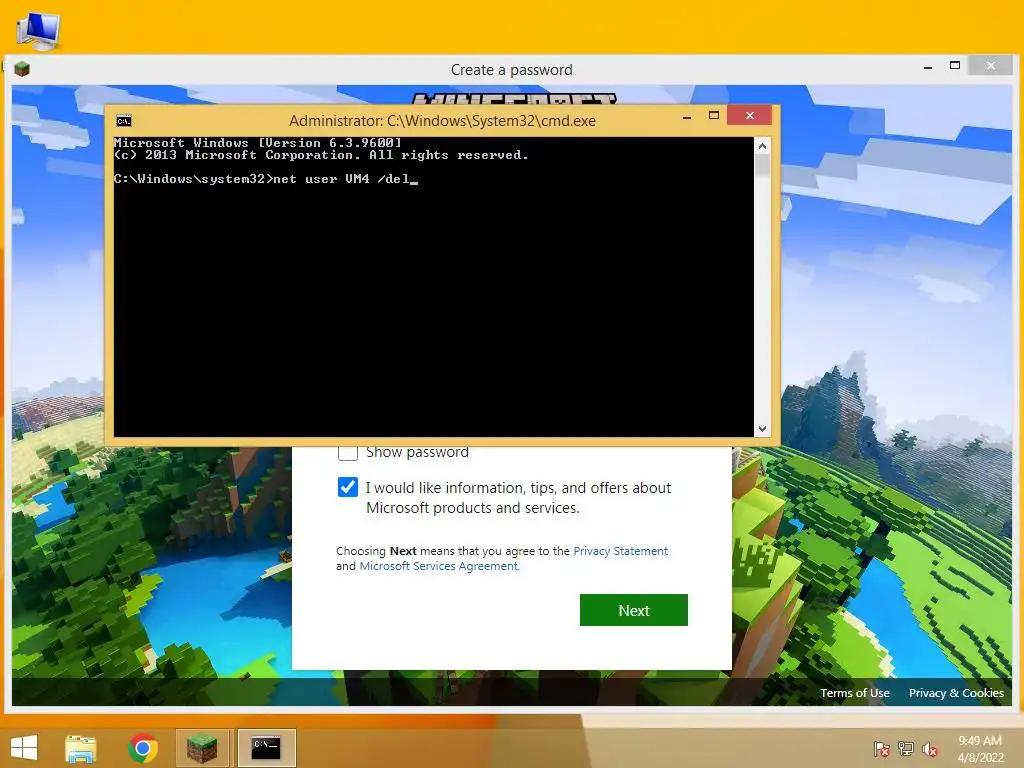Open the Windows Start button
Viewport: 1024px width, 768px height.
(24, 748)
